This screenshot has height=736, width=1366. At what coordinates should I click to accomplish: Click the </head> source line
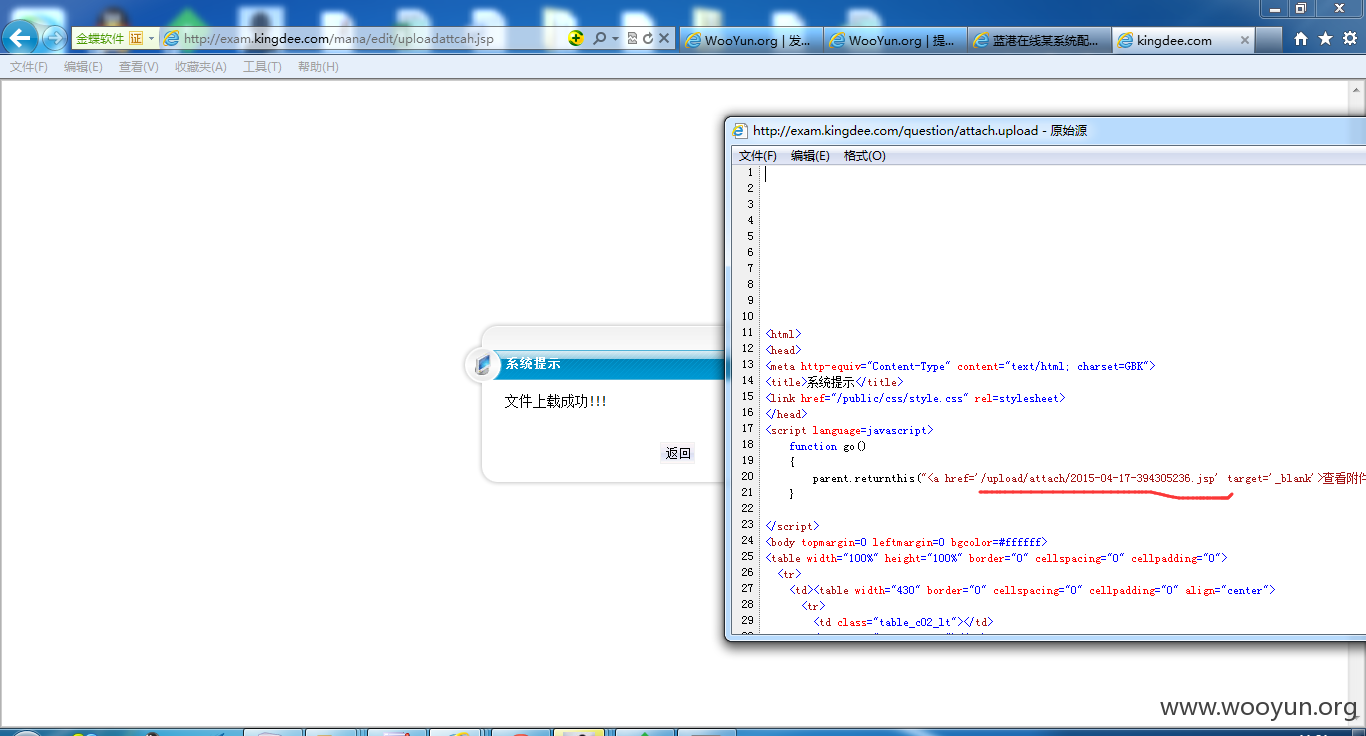tap(786, 414)
